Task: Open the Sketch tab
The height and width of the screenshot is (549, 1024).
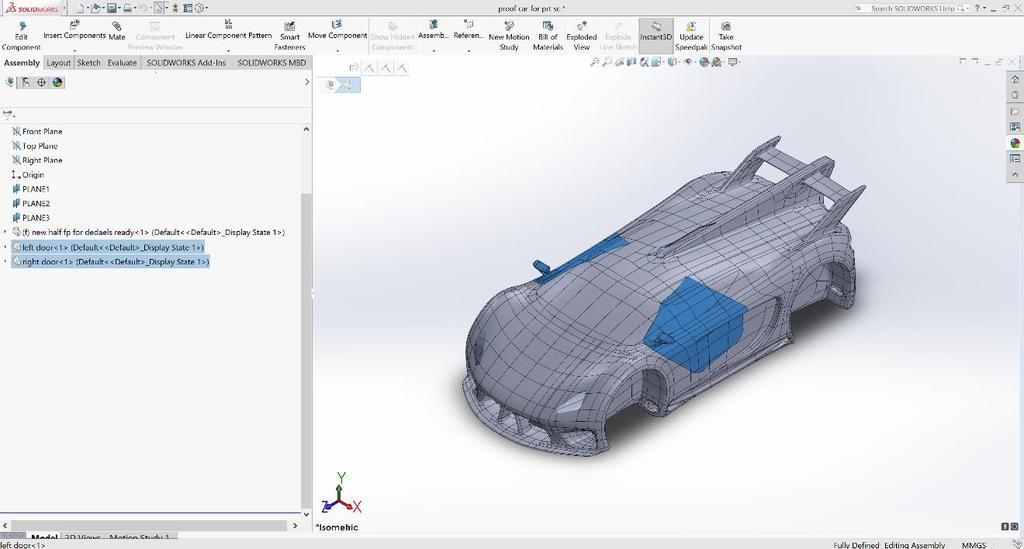Action: (x=89, y=63)
